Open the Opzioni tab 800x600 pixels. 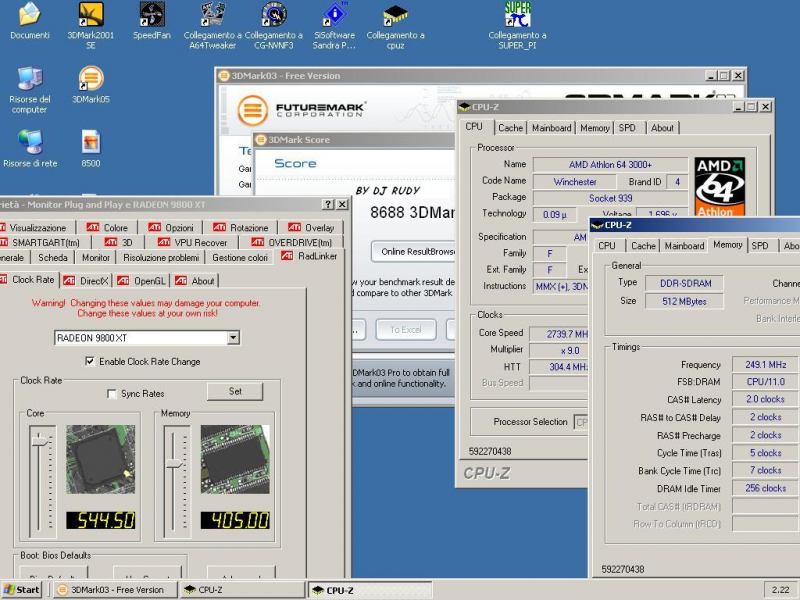(171, 228)
